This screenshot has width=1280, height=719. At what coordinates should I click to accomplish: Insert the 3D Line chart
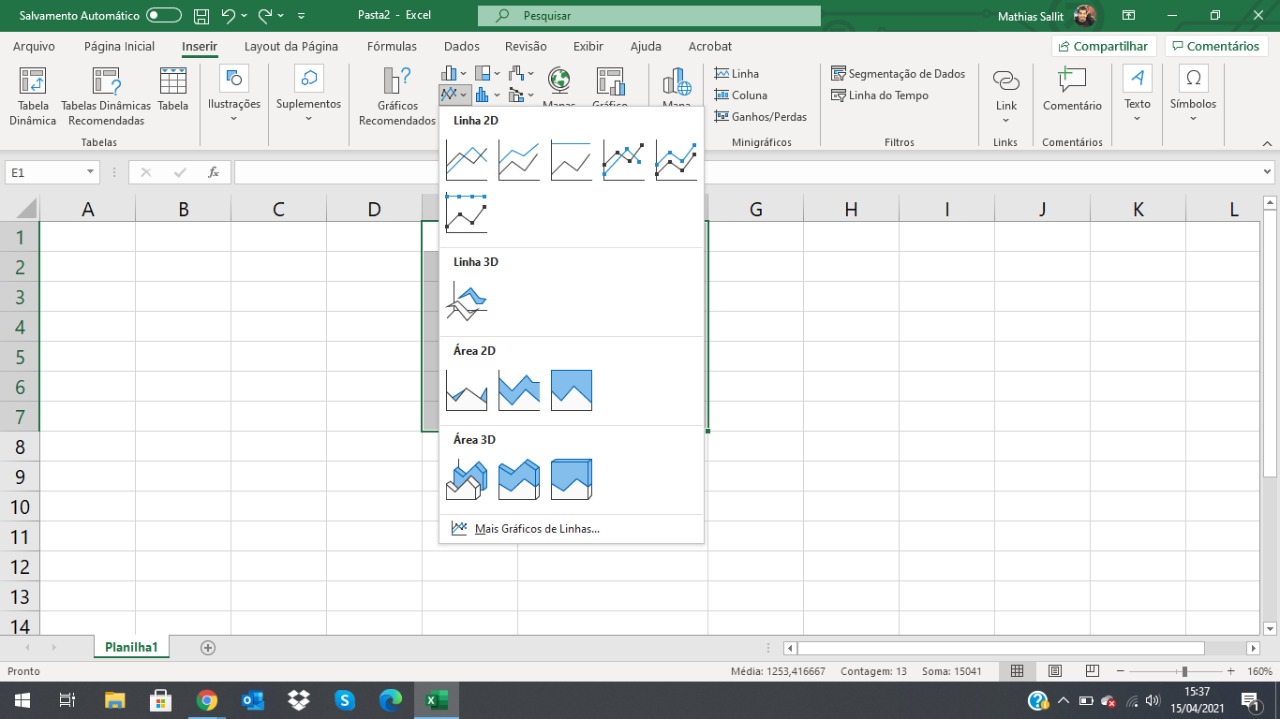466,301
